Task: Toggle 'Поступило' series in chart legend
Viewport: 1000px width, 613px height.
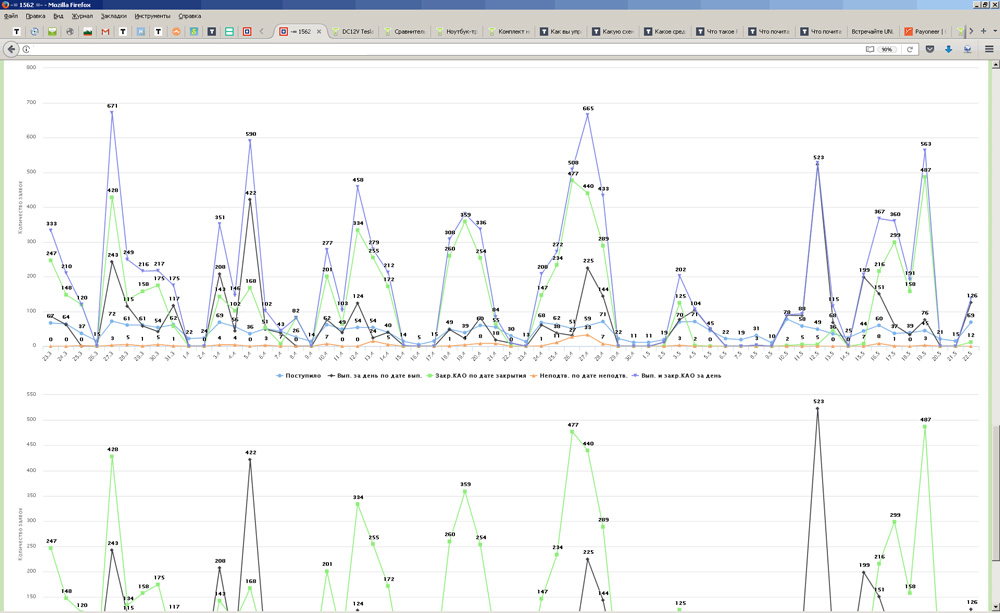Action: 299,376
